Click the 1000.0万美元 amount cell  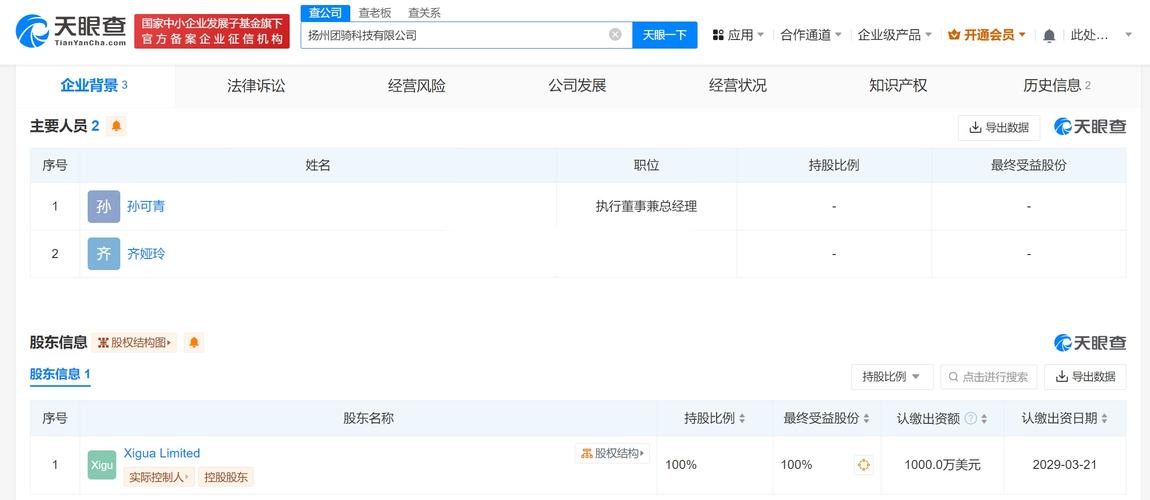(942, 465)
